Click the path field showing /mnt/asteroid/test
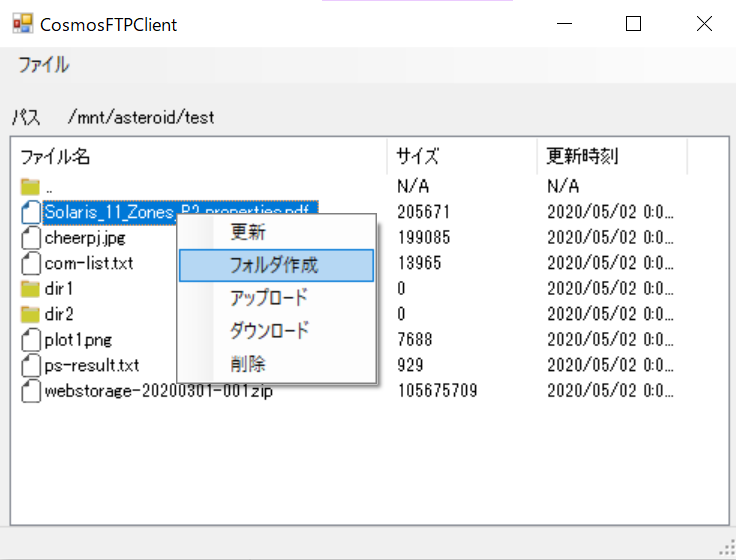736x560 pixels. point(141,118)
